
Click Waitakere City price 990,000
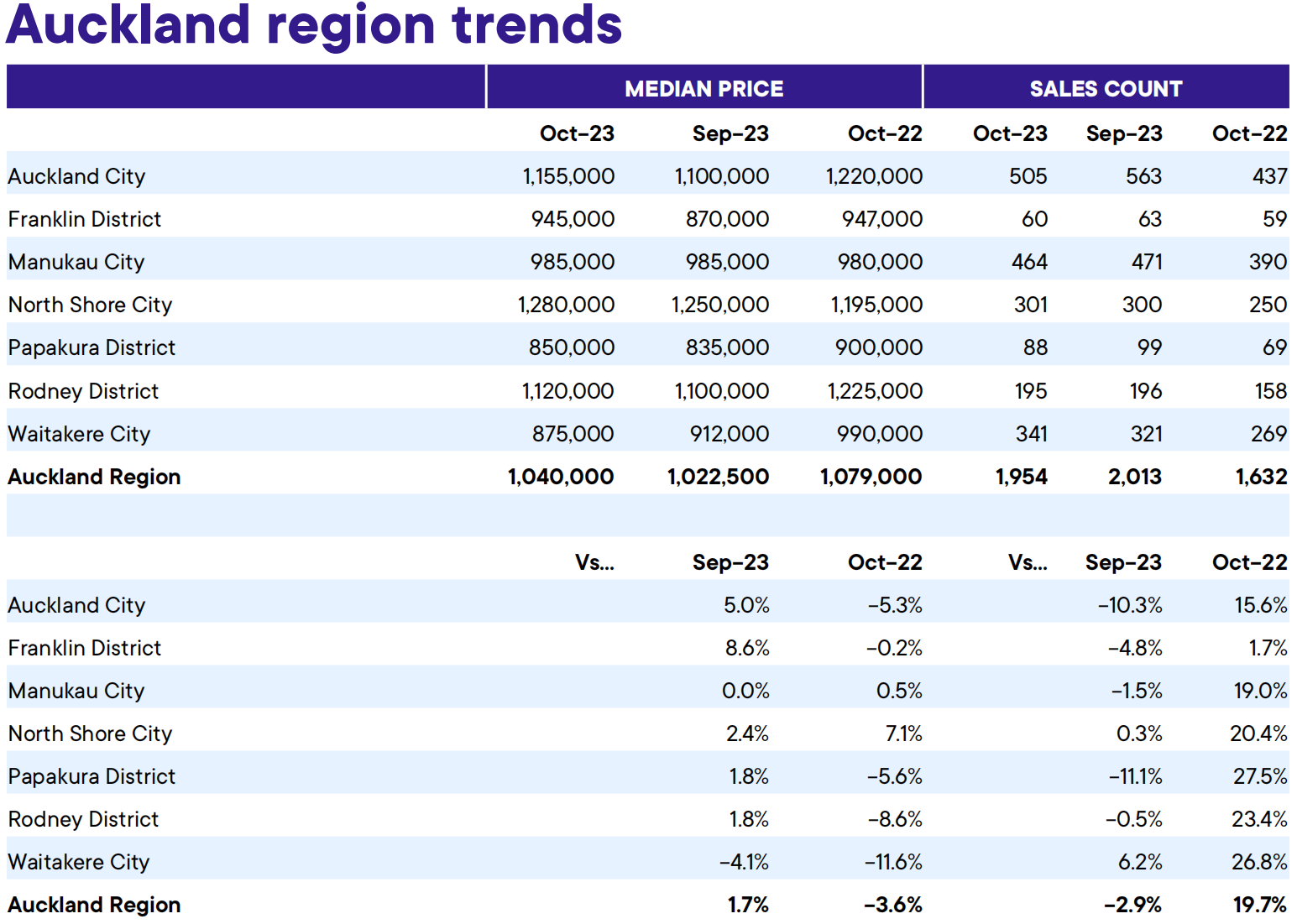pos(880,434)
